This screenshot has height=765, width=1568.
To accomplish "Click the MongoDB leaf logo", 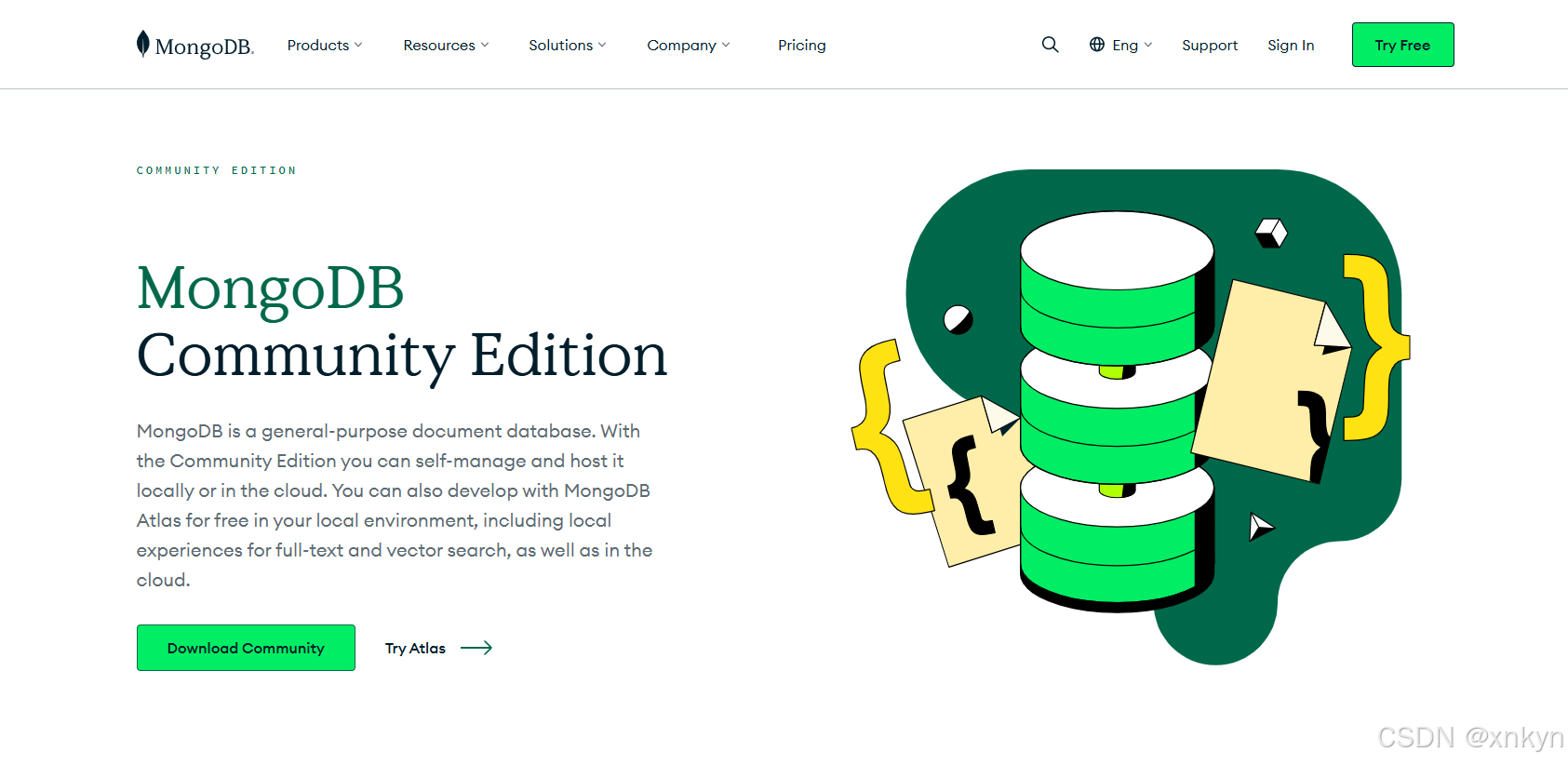I will 194,45.
